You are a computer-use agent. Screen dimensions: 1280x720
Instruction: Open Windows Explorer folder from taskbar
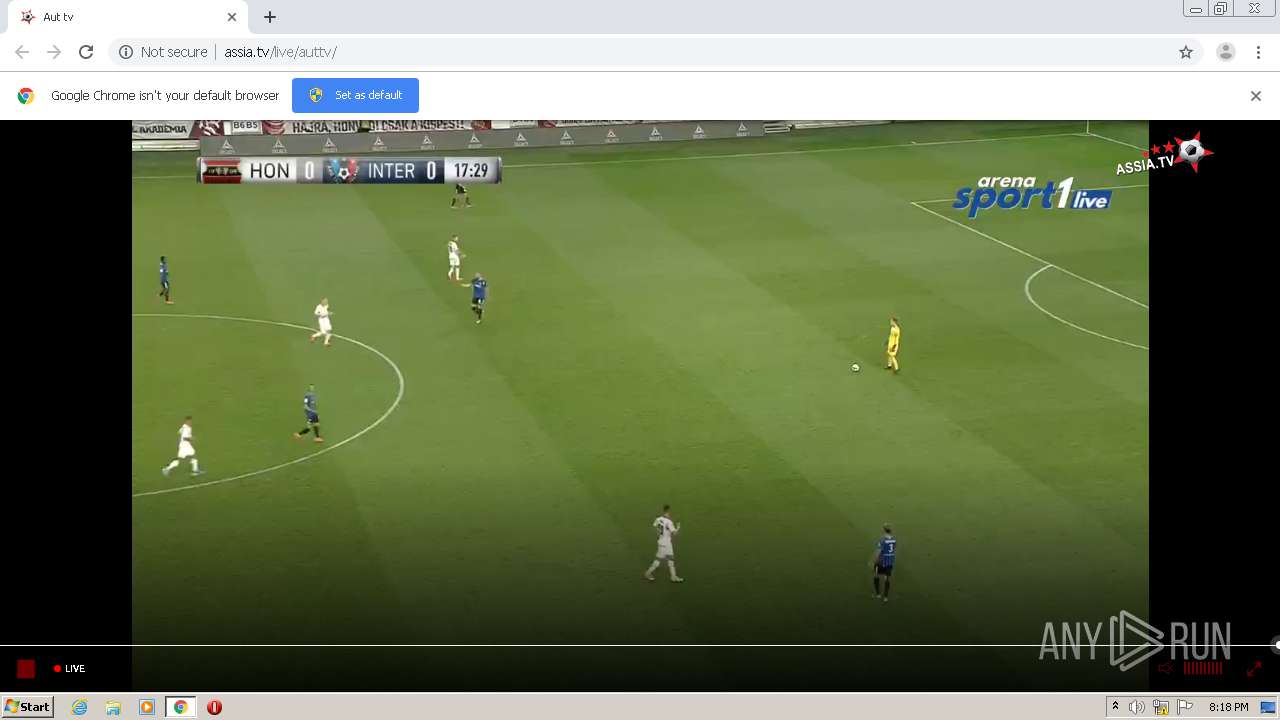(x=113, y=707)
